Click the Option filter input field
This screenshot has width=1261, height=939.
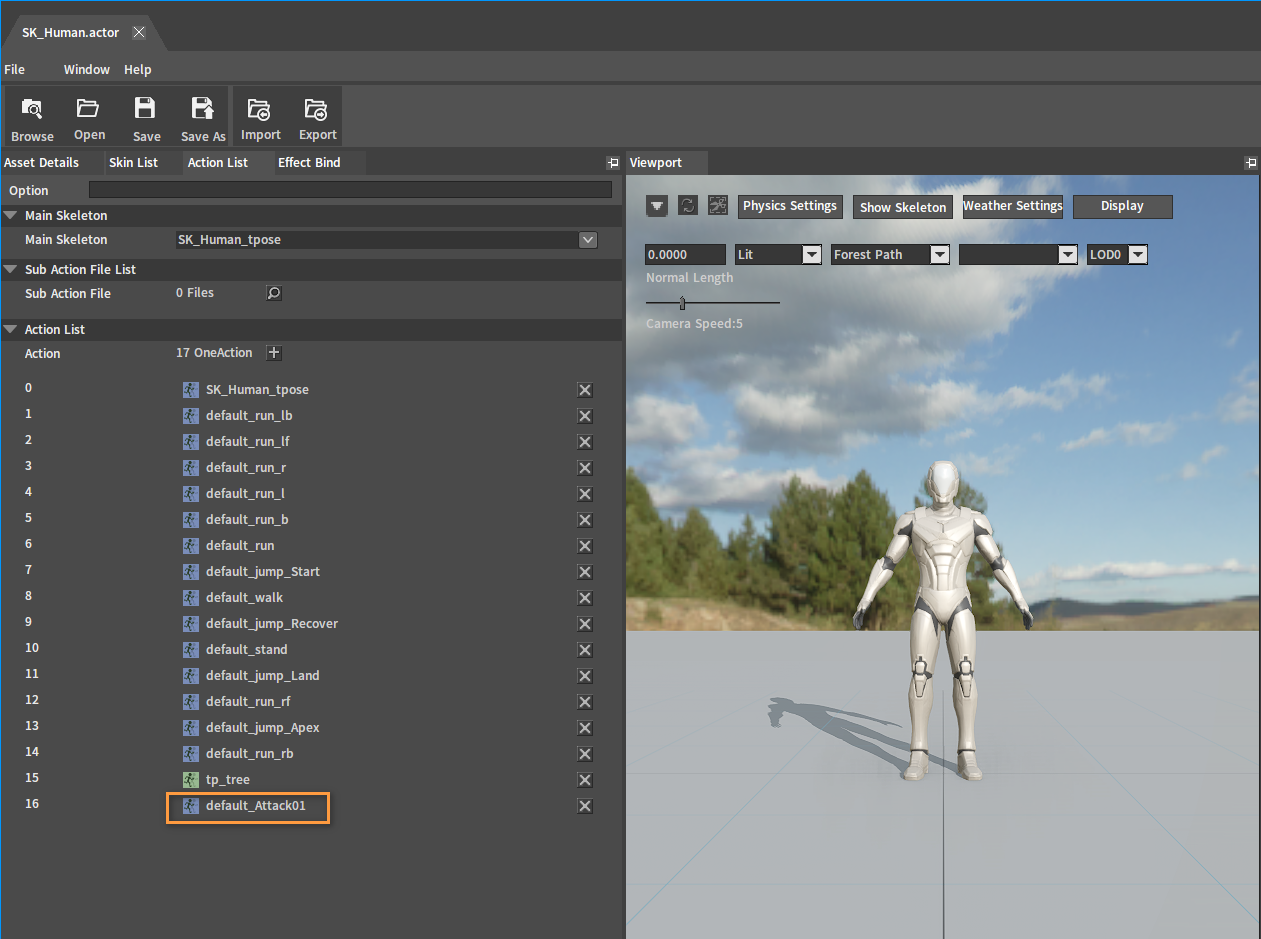[x=350, y=190]
